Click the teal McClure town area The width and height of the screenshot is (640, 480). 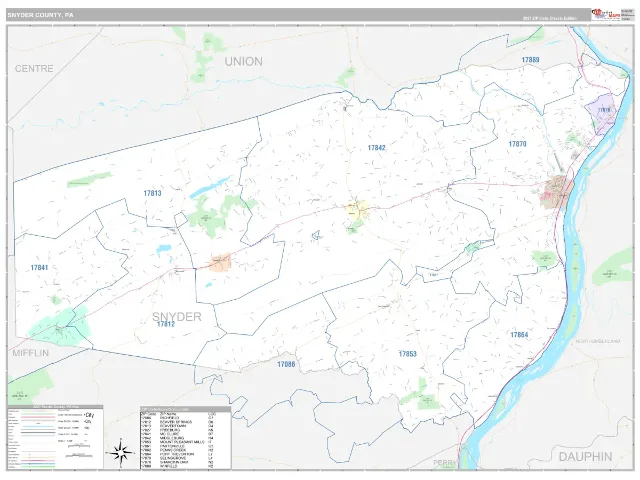click(60, 326)
